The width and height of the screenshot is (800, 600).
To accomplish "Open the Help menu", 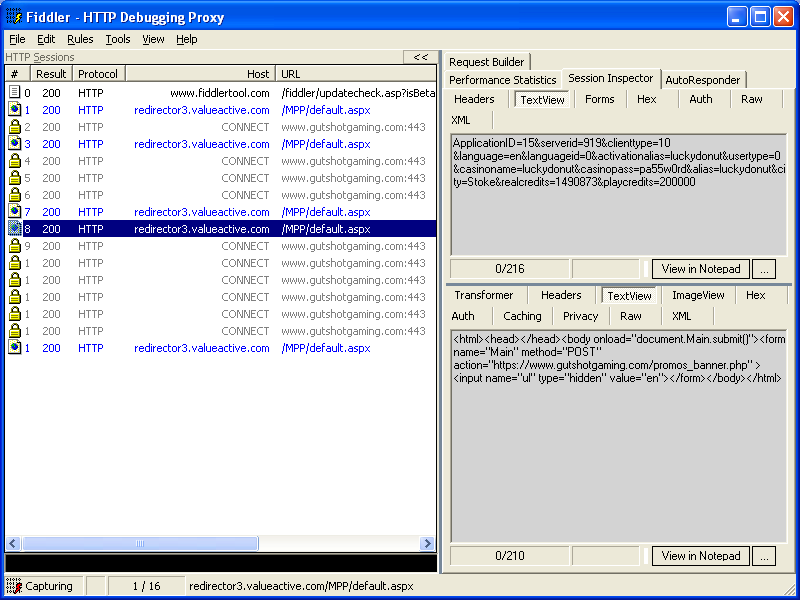I will 187,39.
